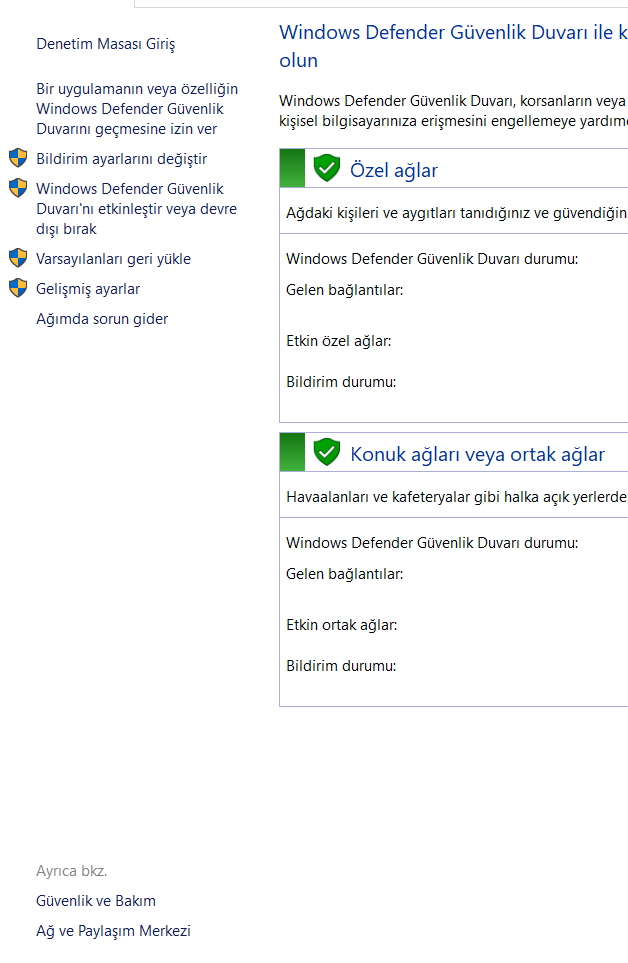The height and width of the screenshot is (963, 628).
Task: Open Duvarı'nı etkinleştir veya devre dışı bırak link
Action: (x=136, y=209)
